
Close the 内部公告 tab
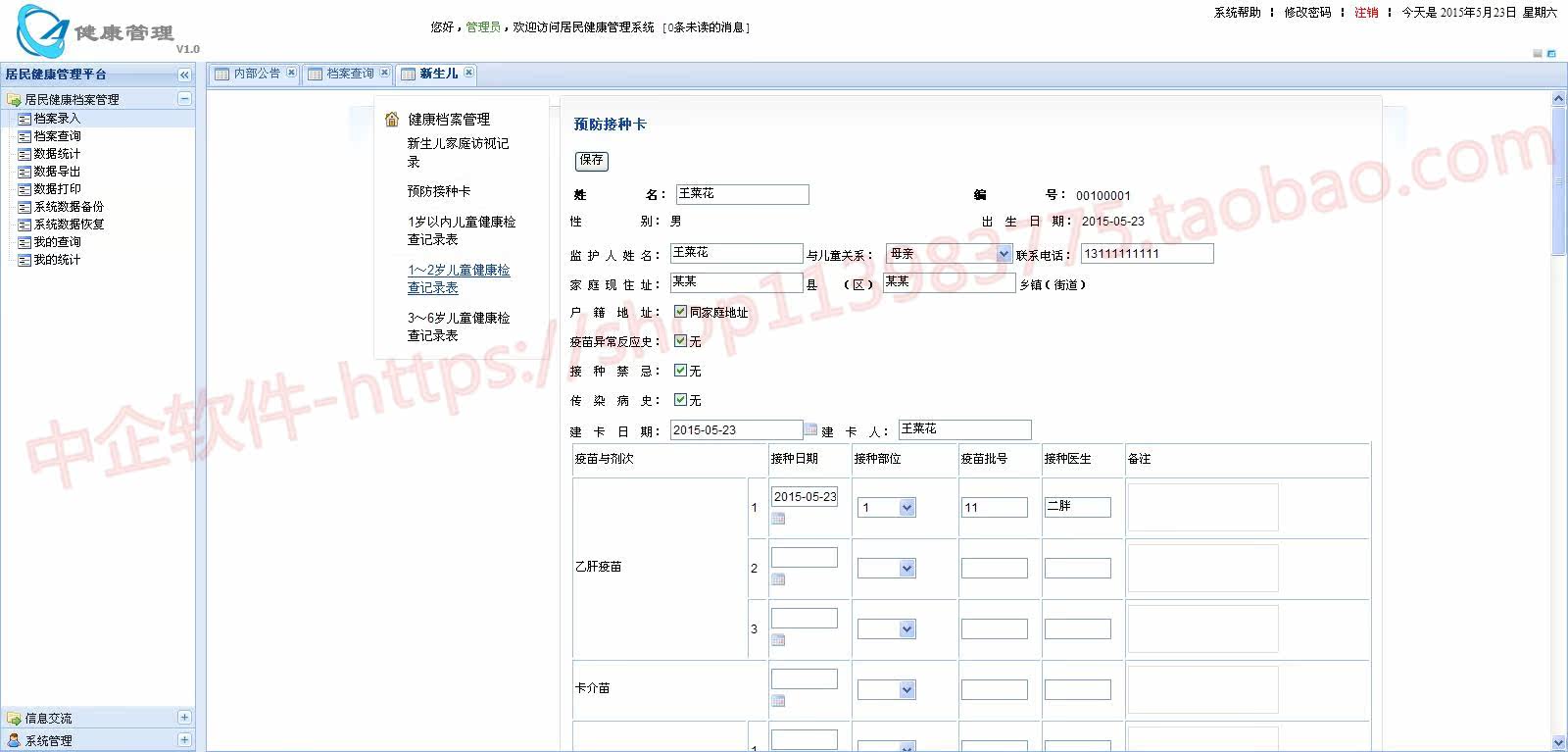291,73
